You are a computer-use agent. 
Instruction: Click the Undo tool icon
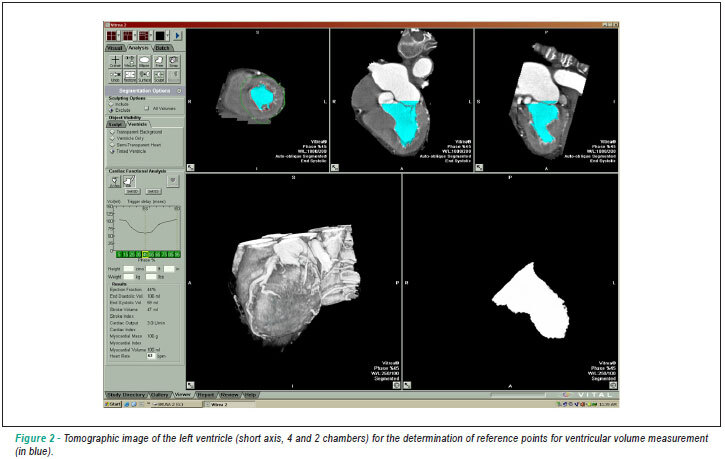(x=115, y=76)
